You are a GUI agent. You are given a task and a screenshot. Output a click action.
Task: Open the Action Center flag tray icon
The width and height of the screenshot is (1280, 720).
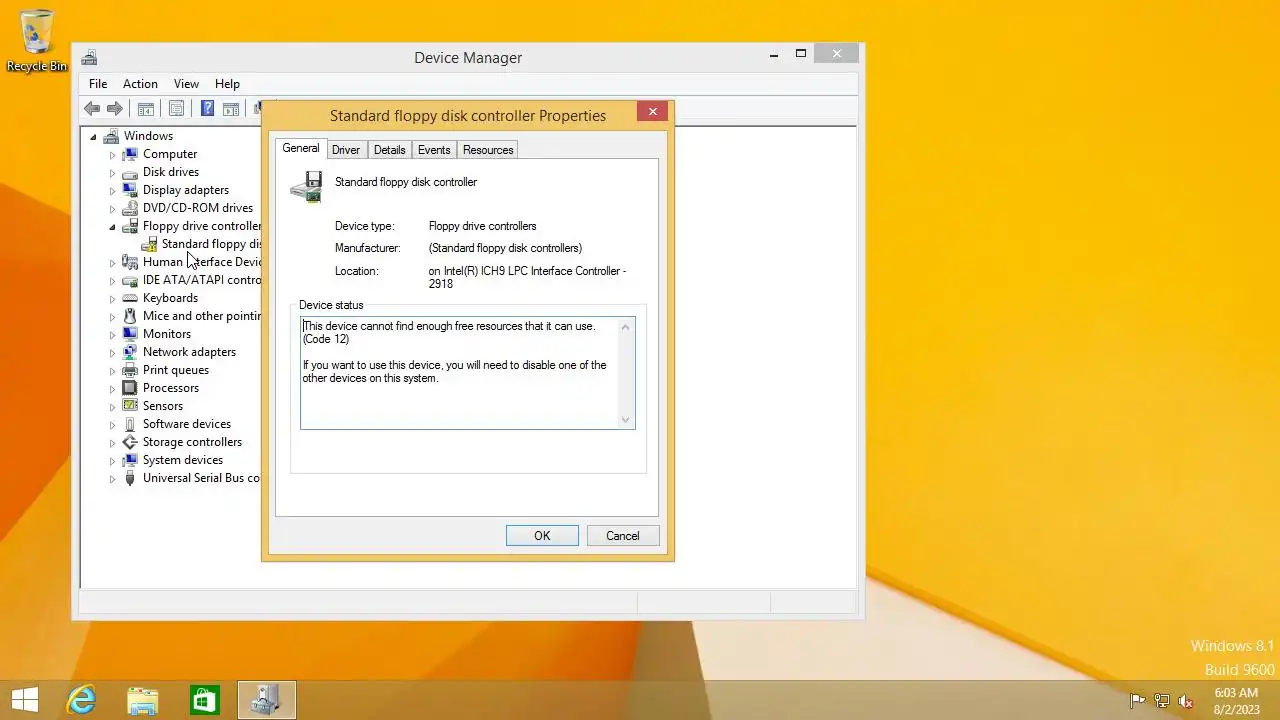coord(1137,701)
